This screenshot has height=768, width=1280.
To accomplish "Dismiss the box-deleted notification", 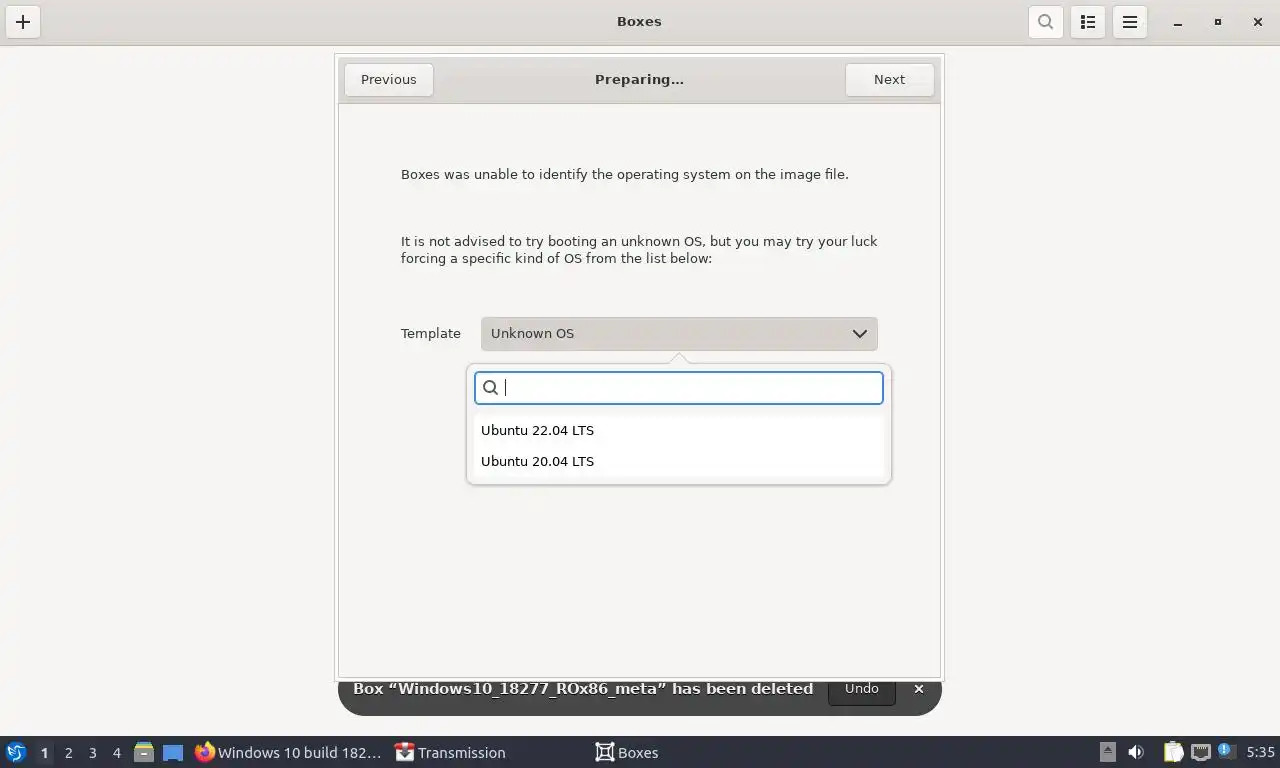I will coord(919,689).
